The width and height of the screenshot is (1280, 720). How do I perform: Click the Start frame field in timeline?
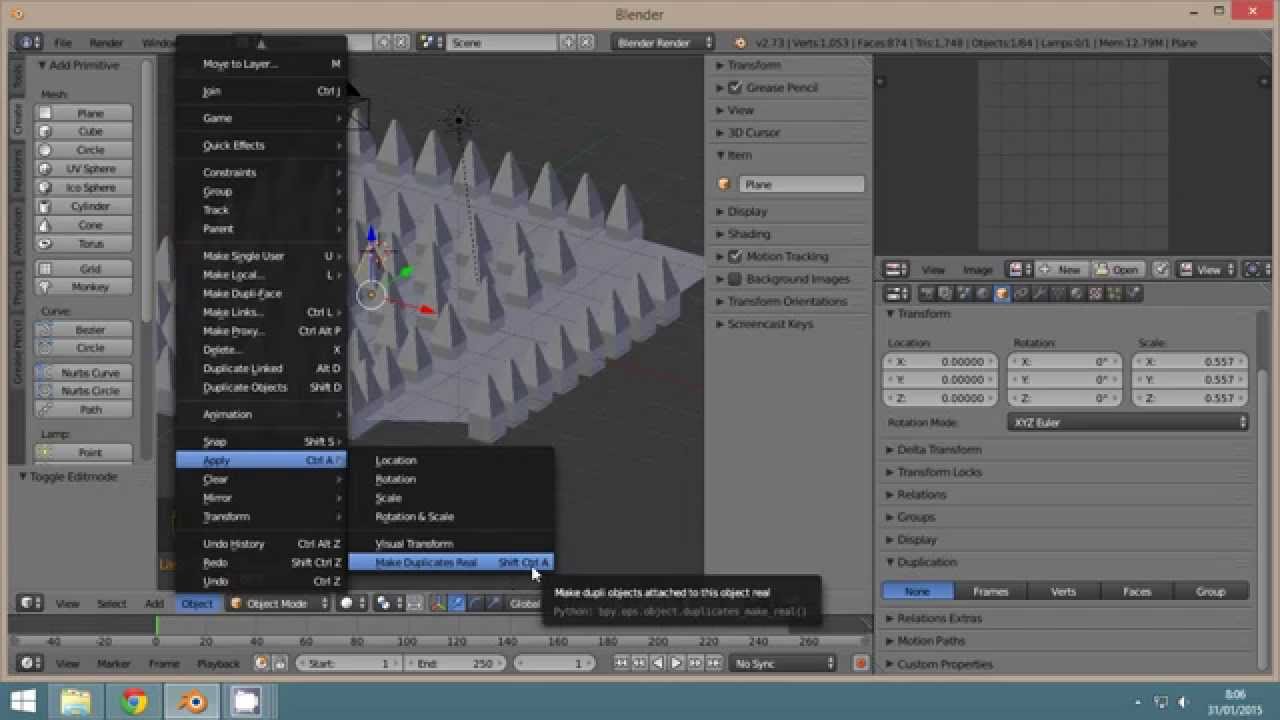348,663
